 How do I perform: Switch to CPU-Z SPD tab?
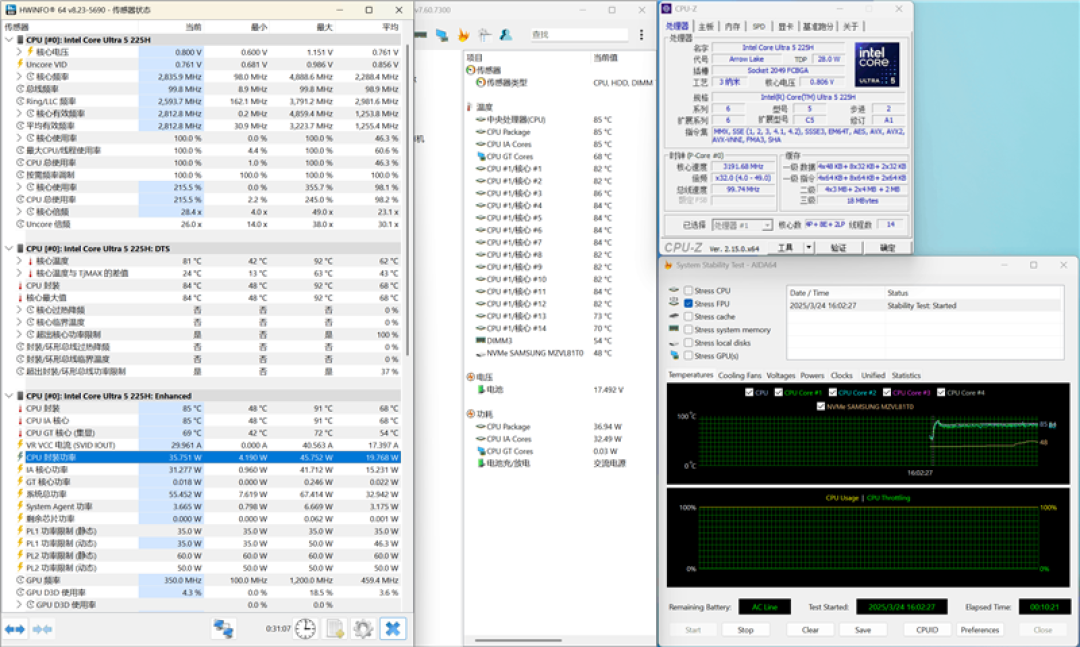click(x=759, y=26)
